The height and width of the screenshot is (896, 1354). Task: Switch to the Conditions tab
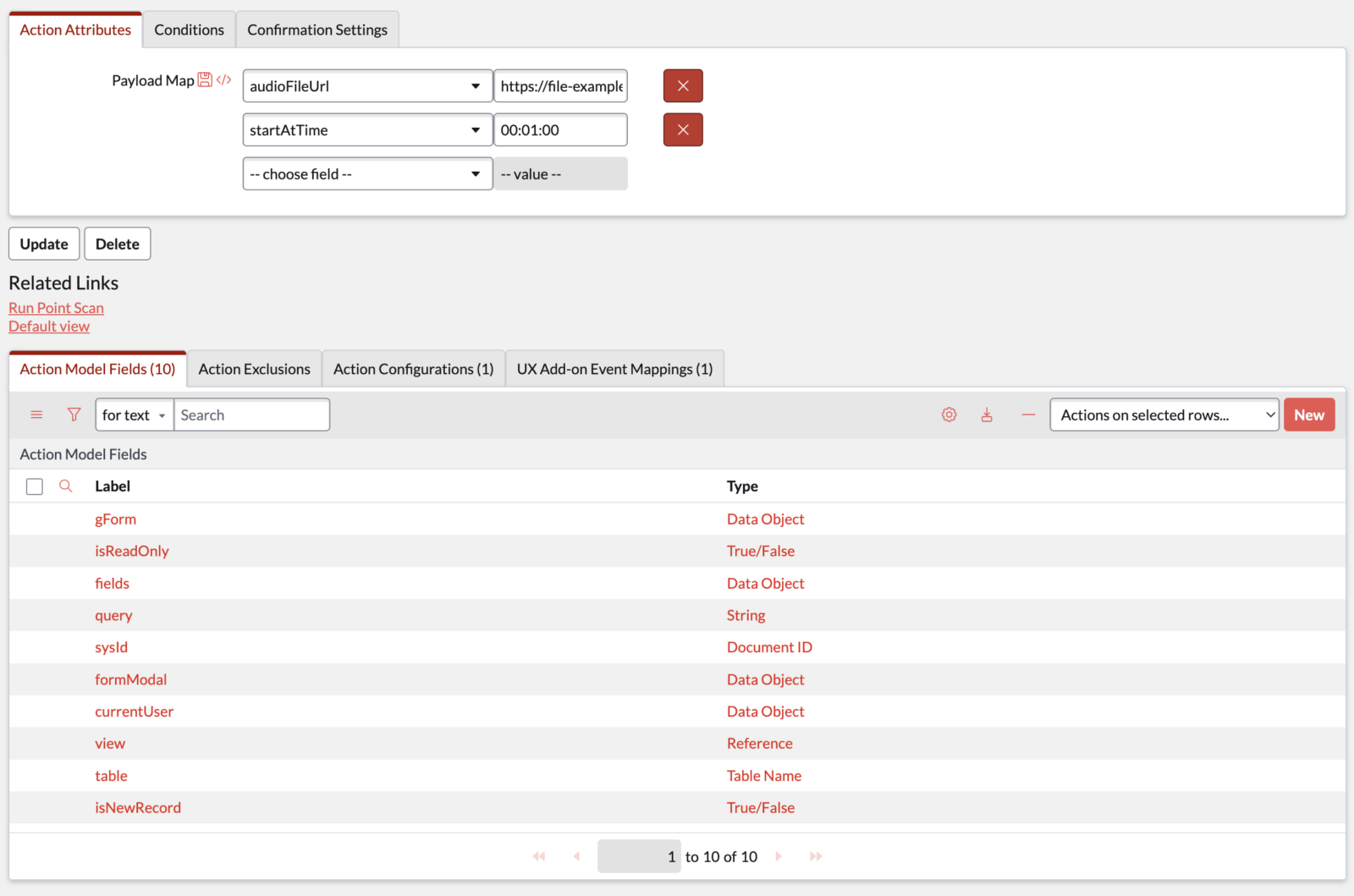(189, 29)
